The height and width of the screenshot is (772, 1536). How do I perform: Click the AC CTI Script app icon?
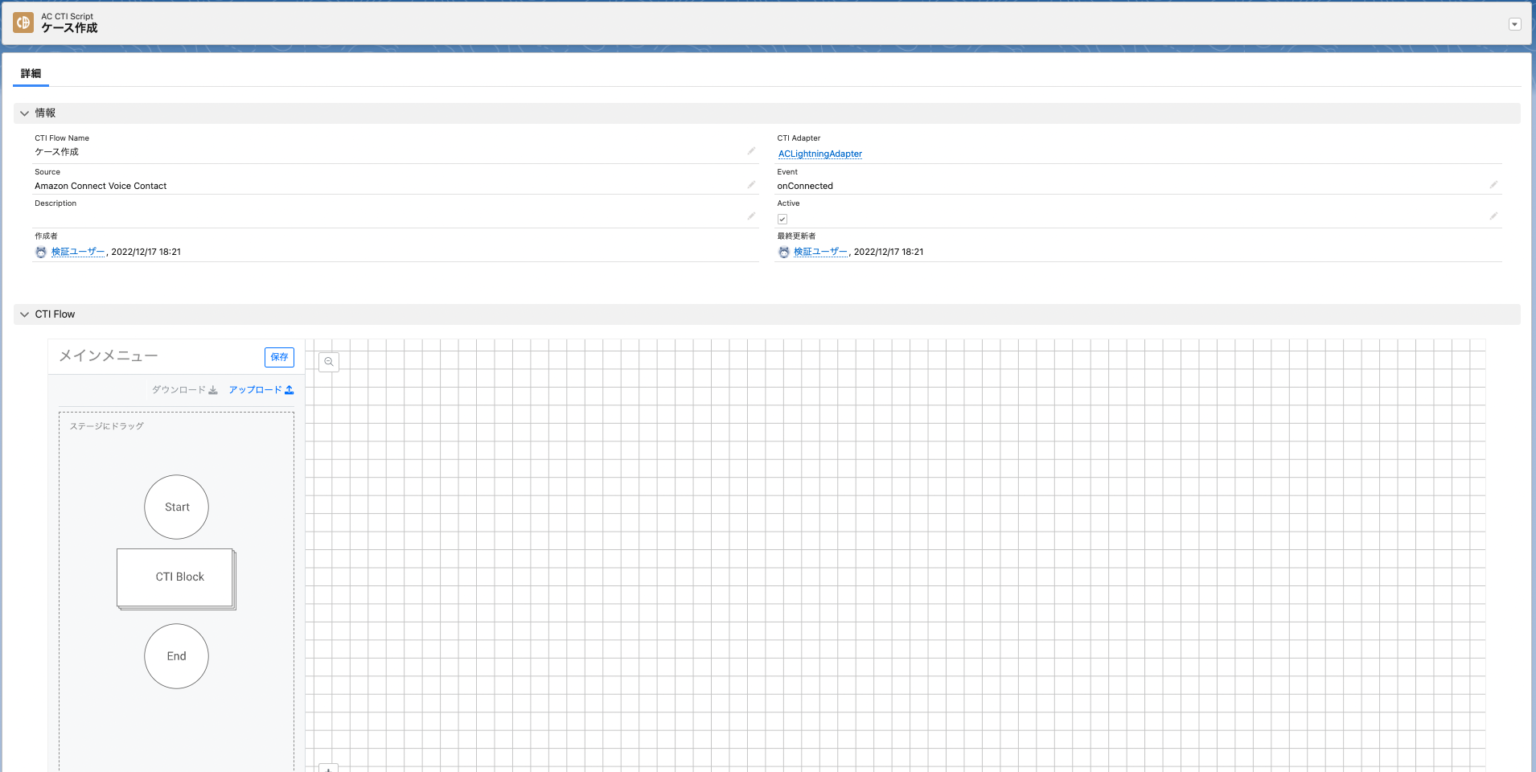22,22
